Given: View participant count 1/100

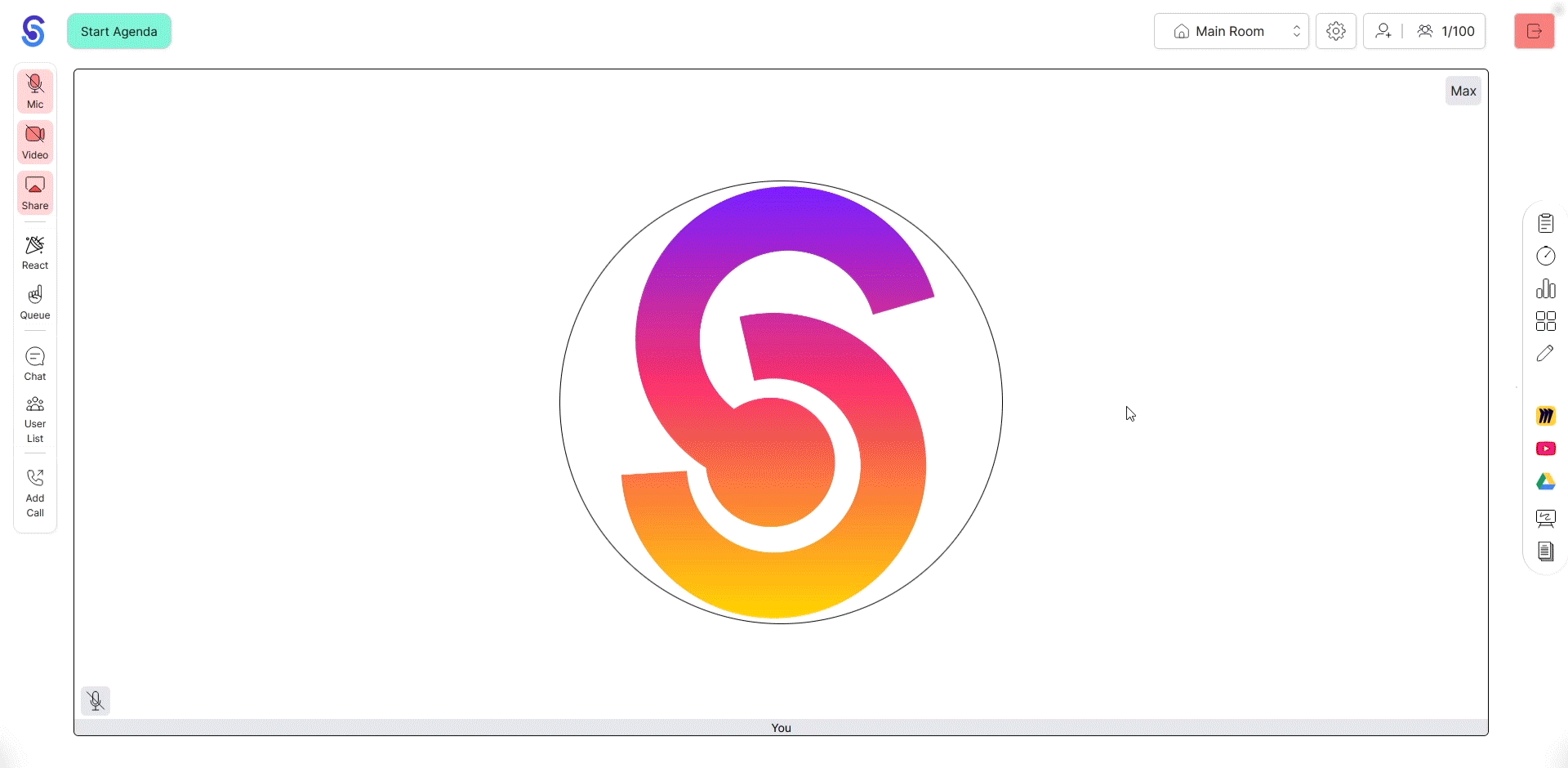Looking at the screenshot, I should (1445, 31).
